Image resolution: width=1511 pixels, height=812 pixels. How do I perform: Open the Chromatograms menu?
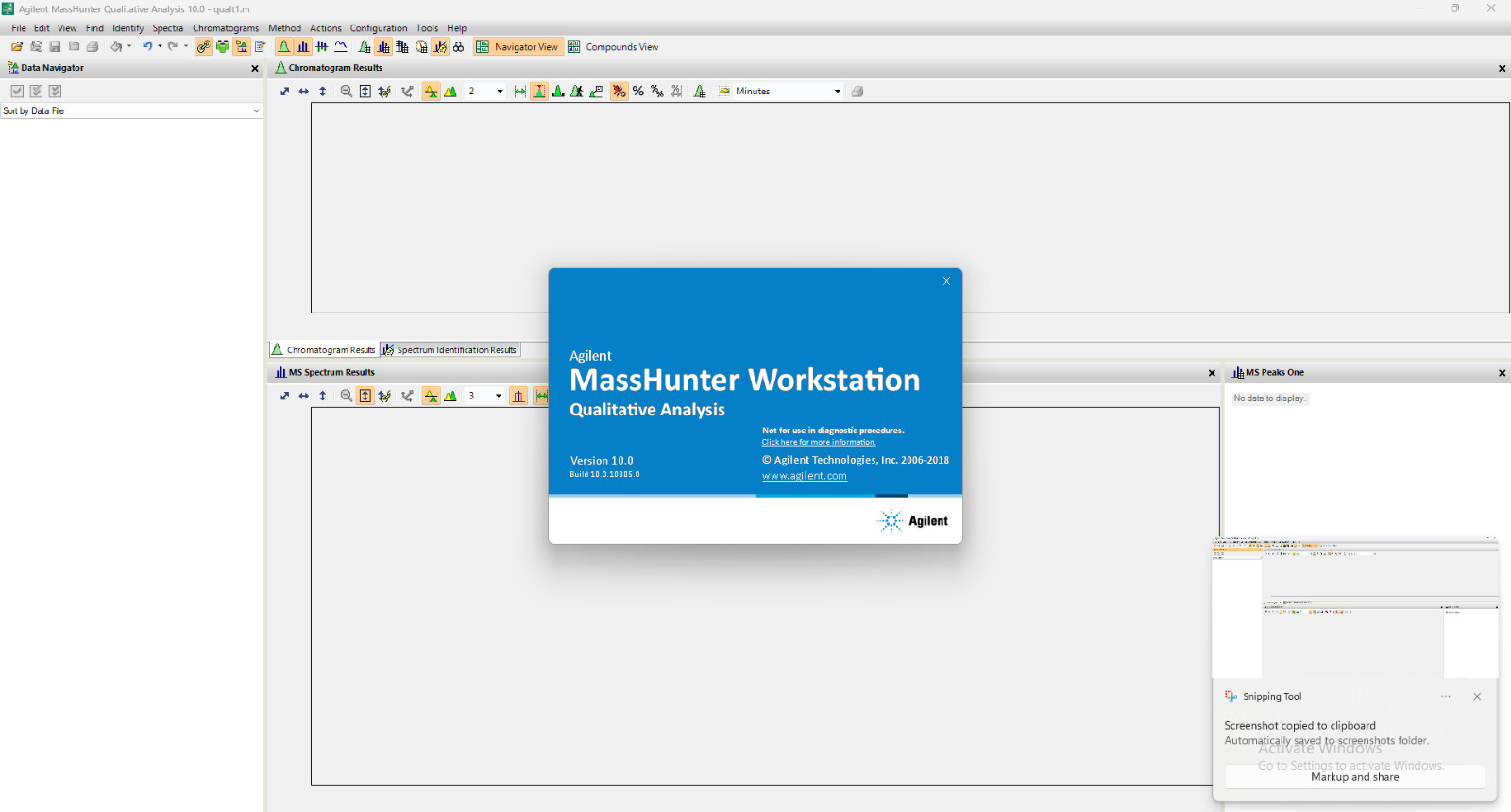226,28
